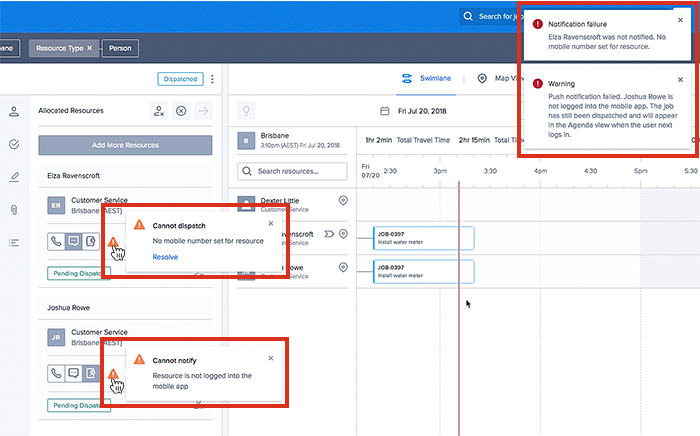Remove the Resource Type filter chip
Screen dimensions: 700x436
coord(89,47)
